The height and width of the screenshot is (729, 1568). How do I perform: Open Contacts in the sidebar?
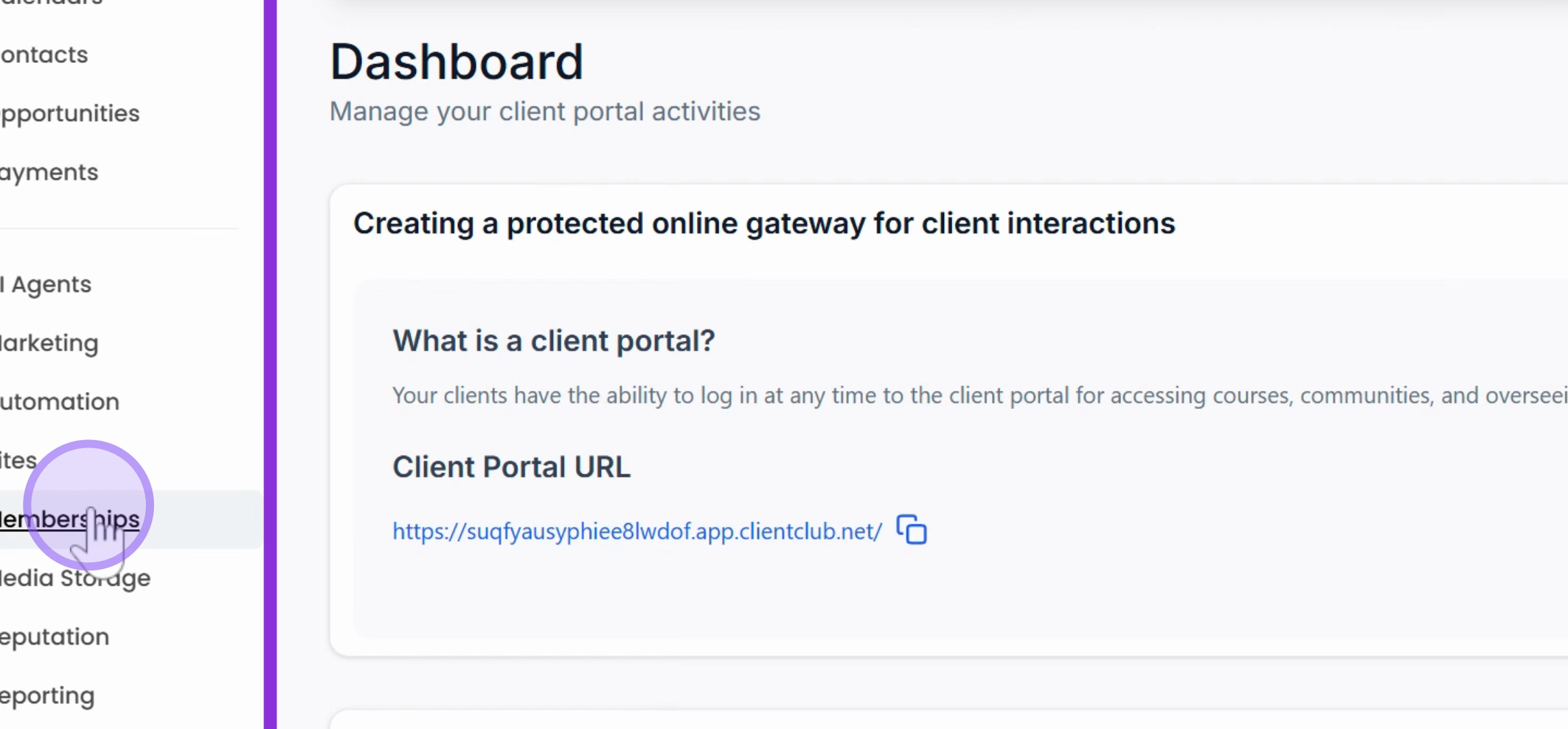(x=45, y=55)
